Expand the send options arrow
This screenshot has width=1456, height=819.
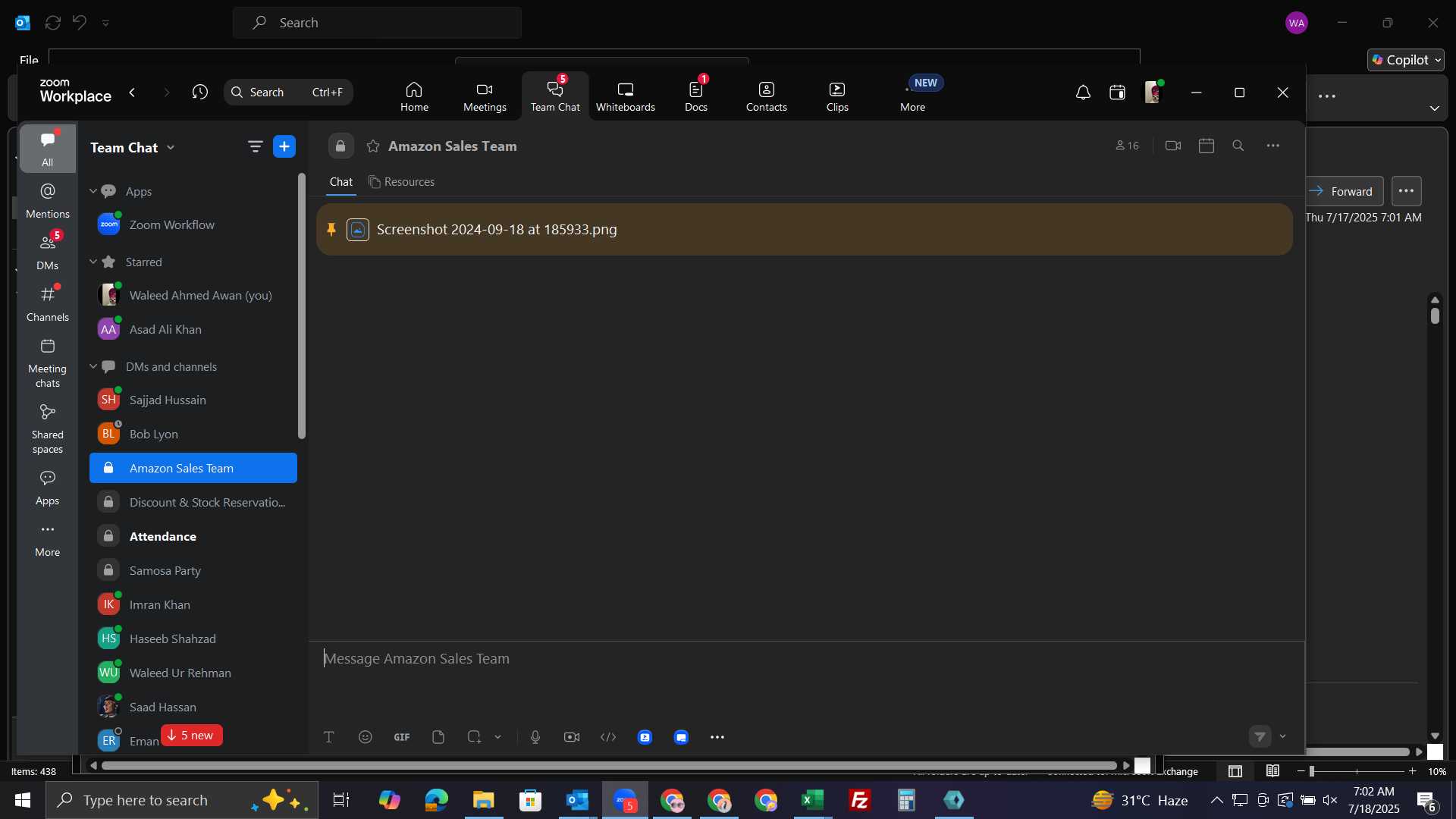click(x=1283, y=736)
